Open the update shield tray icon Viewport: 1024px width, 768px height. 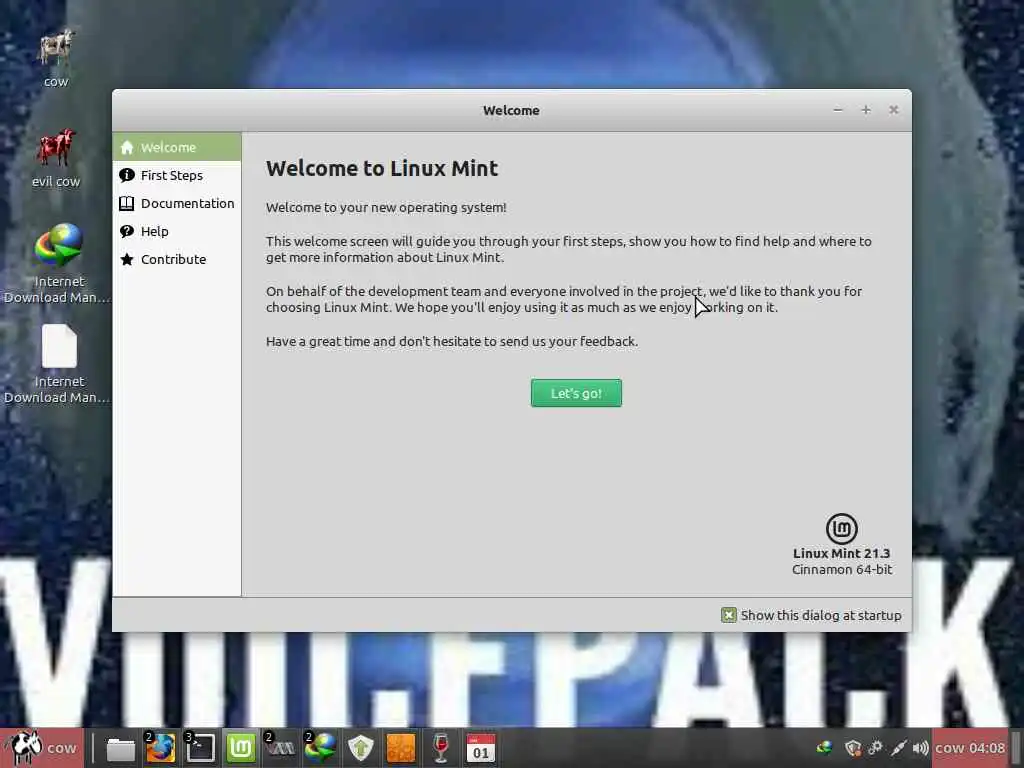point(852,748)
